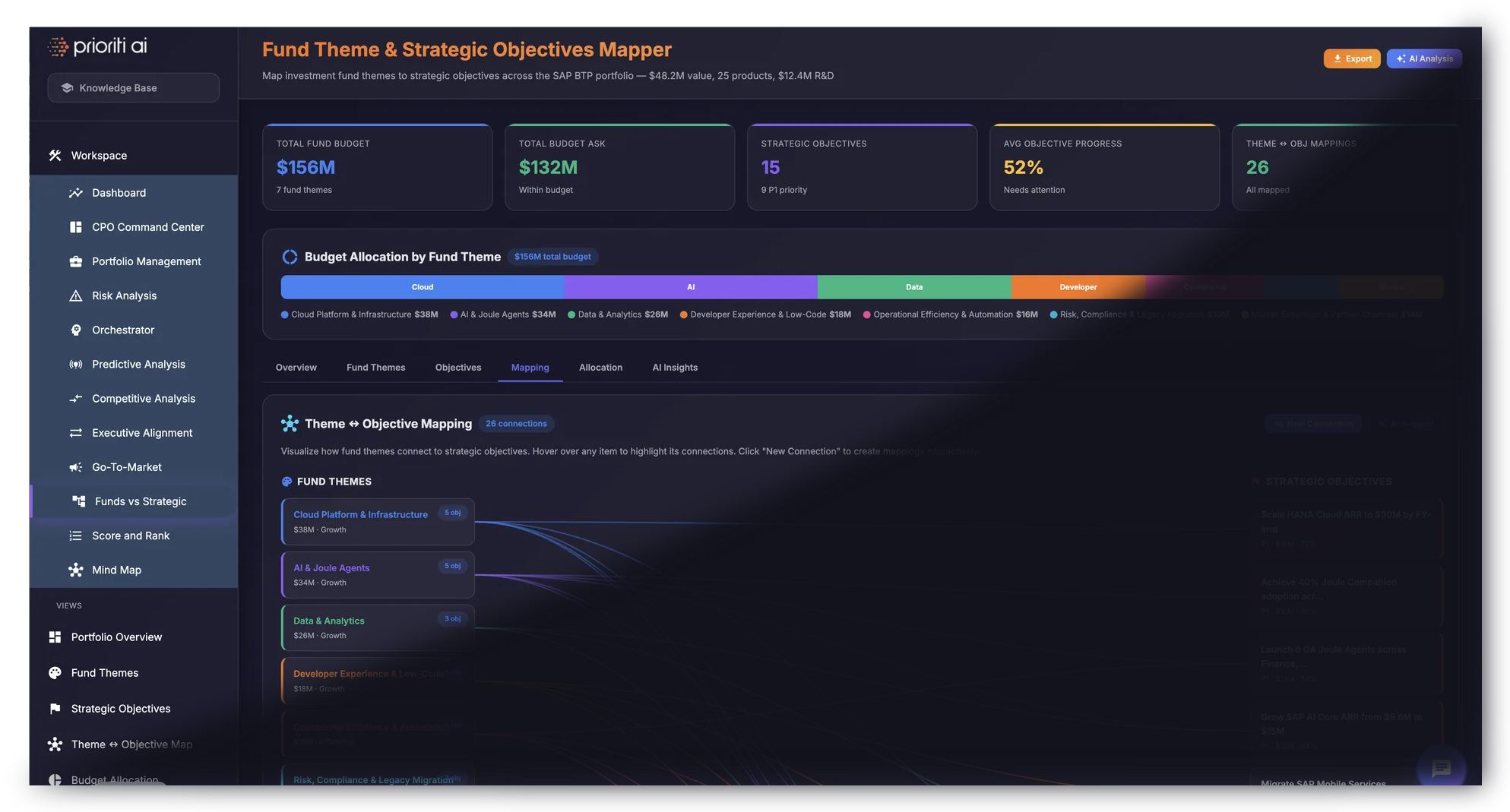
Task: Open the AI Insights tab
Action: (x=675, y=368)
